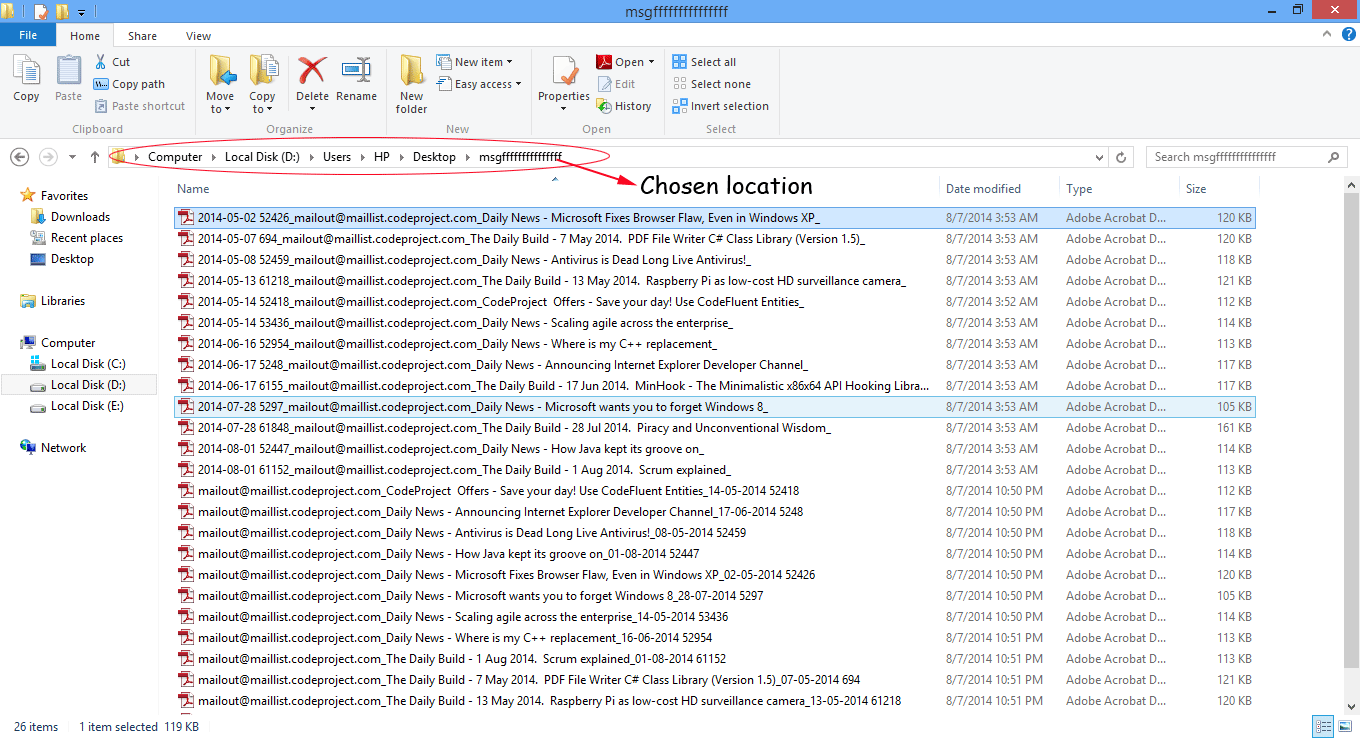Screen dimensions: 1360x738
Task: Select file '2014-07-28 5297' forget Windows 8
Action: pos(715,407)
